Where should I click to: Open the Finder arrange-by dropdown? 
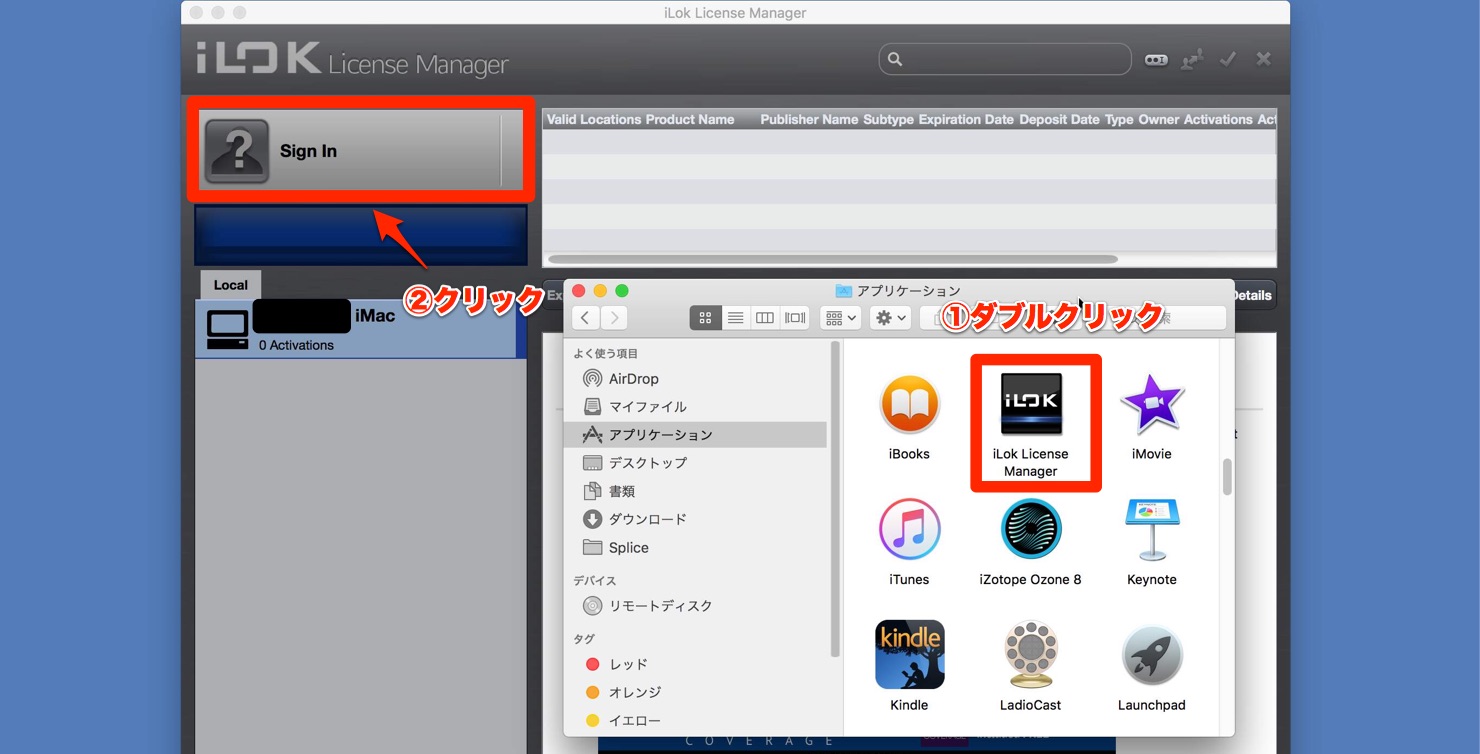(840, 318)
